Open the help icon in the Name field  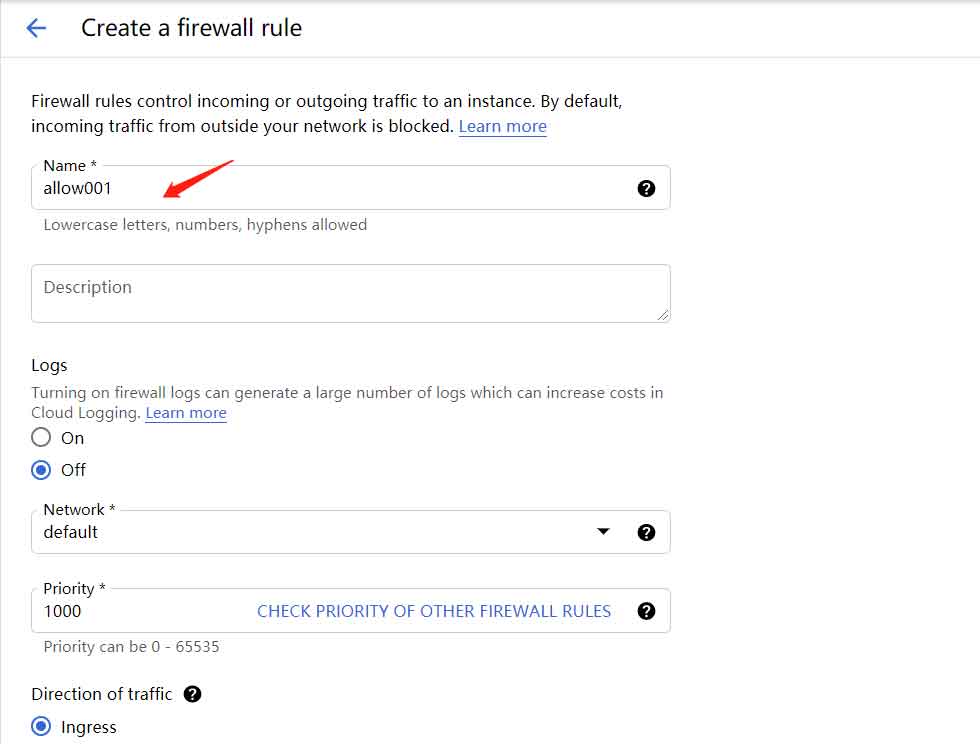[x=646, y=188]
